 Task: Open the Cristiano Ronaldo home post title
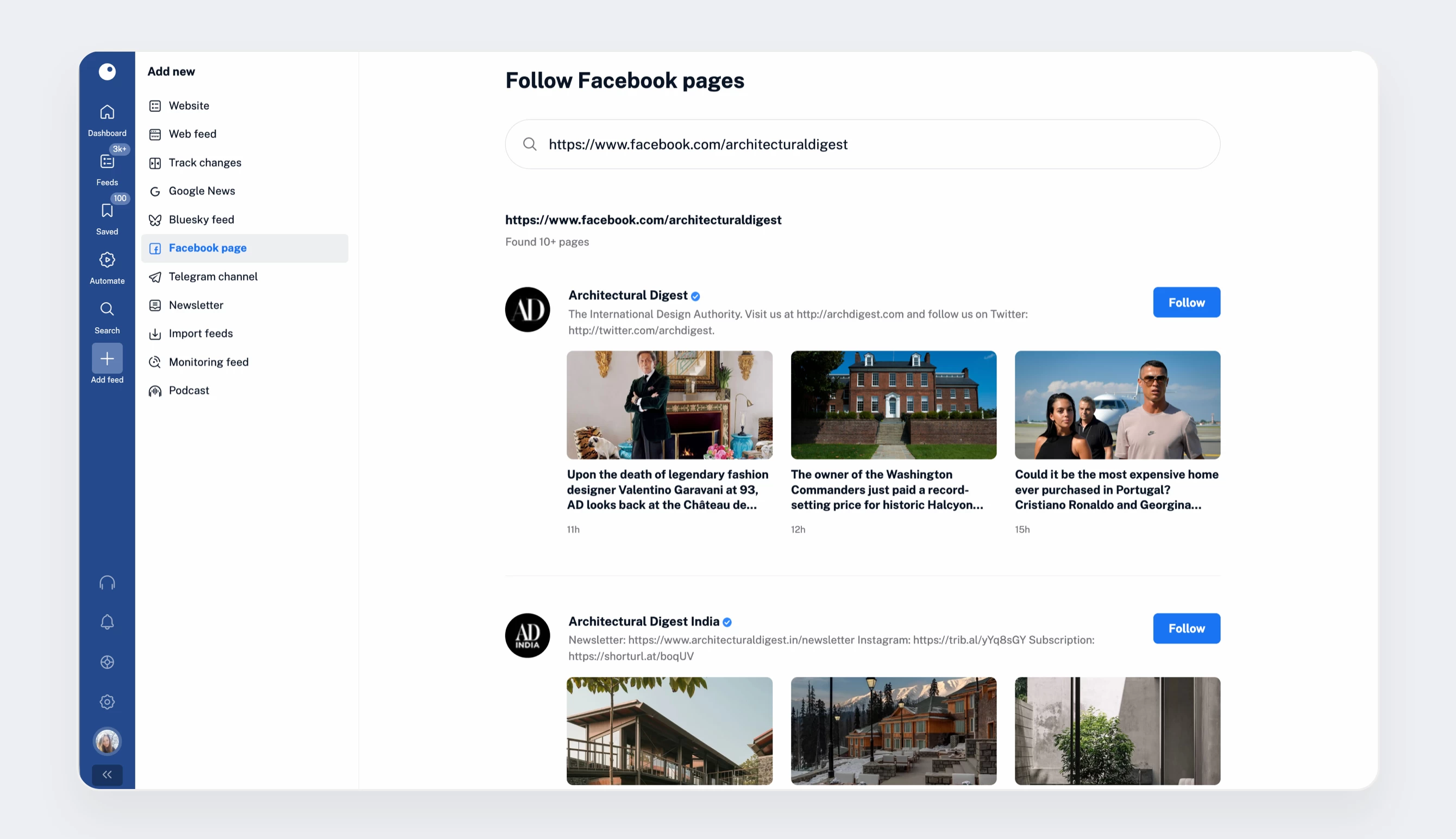coord(1116,490)
